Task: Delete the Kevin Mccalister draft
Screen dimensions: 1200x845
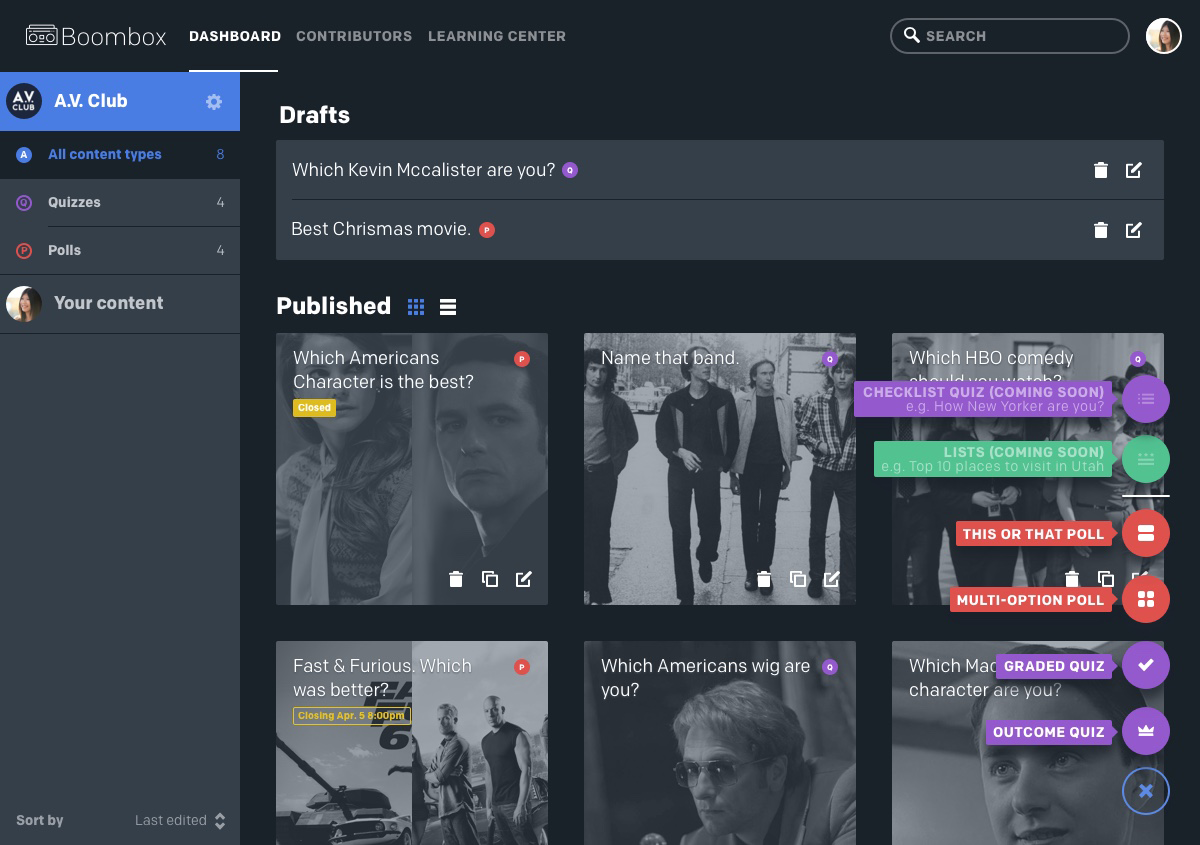Action: click(x=1101, y=170)
